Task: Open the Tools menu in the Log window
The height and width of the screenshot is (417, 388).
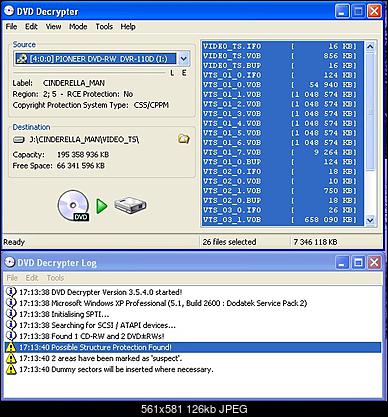Action: click(55, 278)
